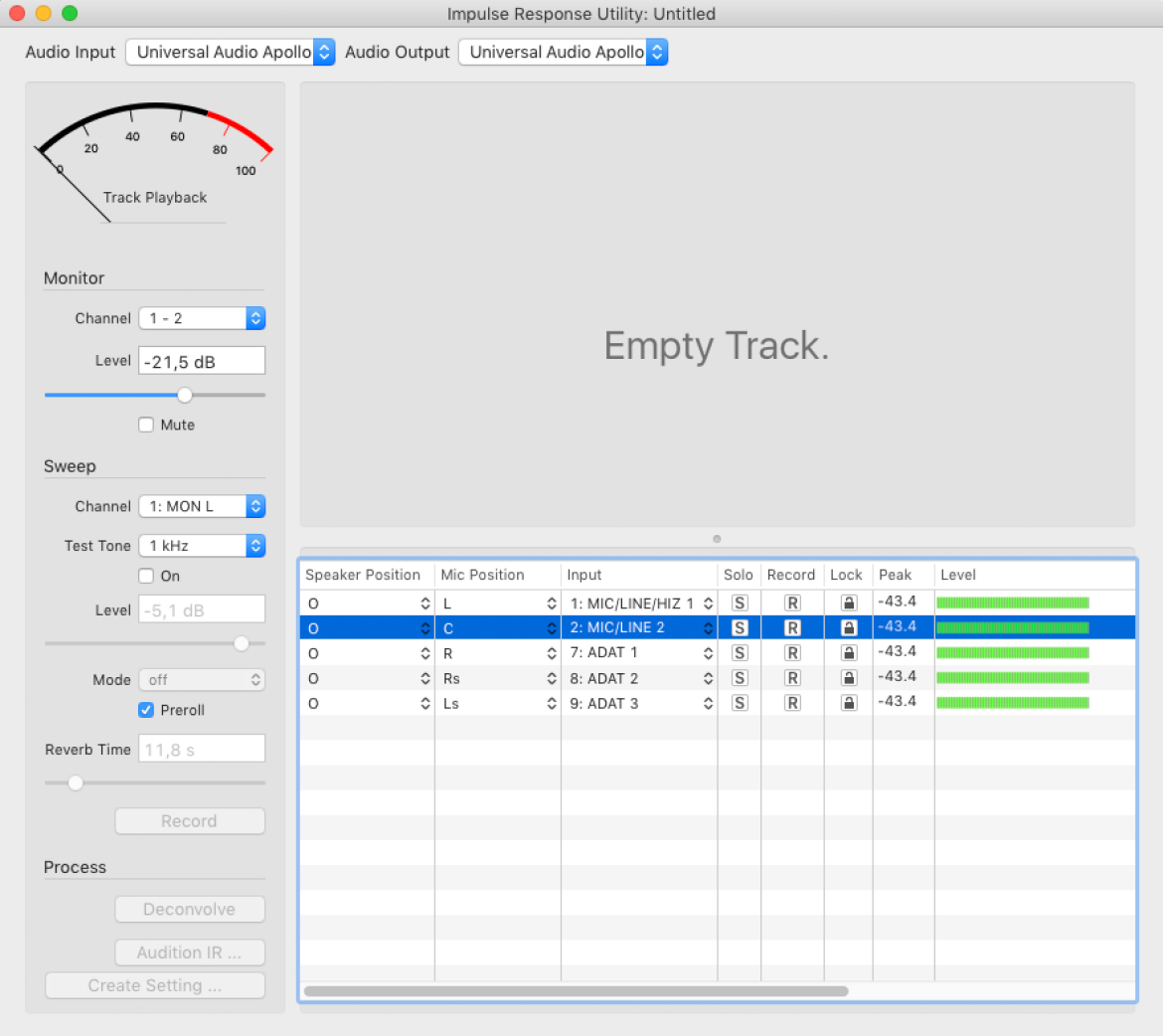This screenshot has width=1163, height=1036.
Task: Solo the 9: ADAT 3 row
Action: click(x=740, y=703)
